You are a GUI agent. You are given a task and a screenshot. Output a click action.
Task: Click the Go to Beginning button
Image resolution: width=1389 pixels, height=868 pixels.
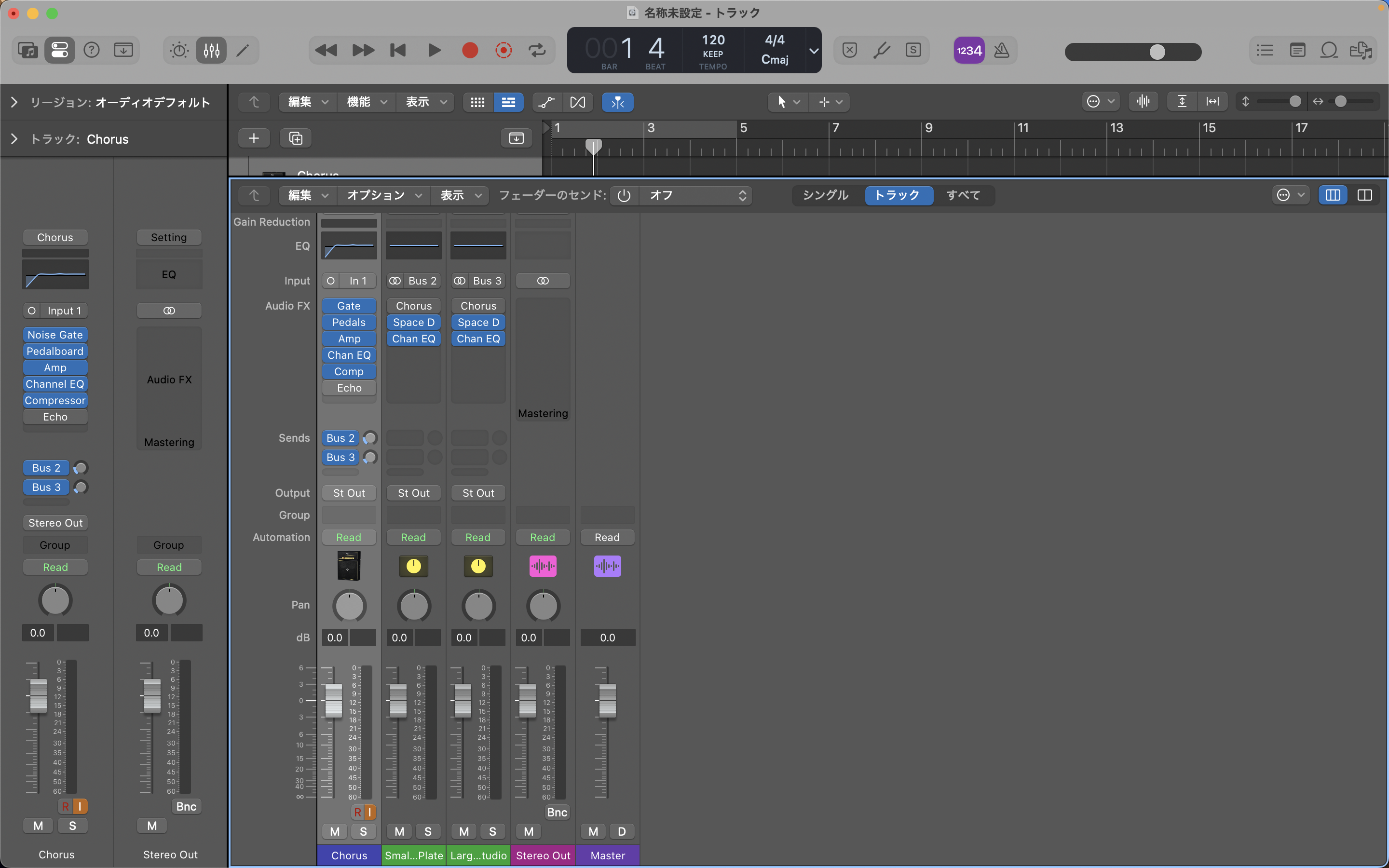(398, 51)
